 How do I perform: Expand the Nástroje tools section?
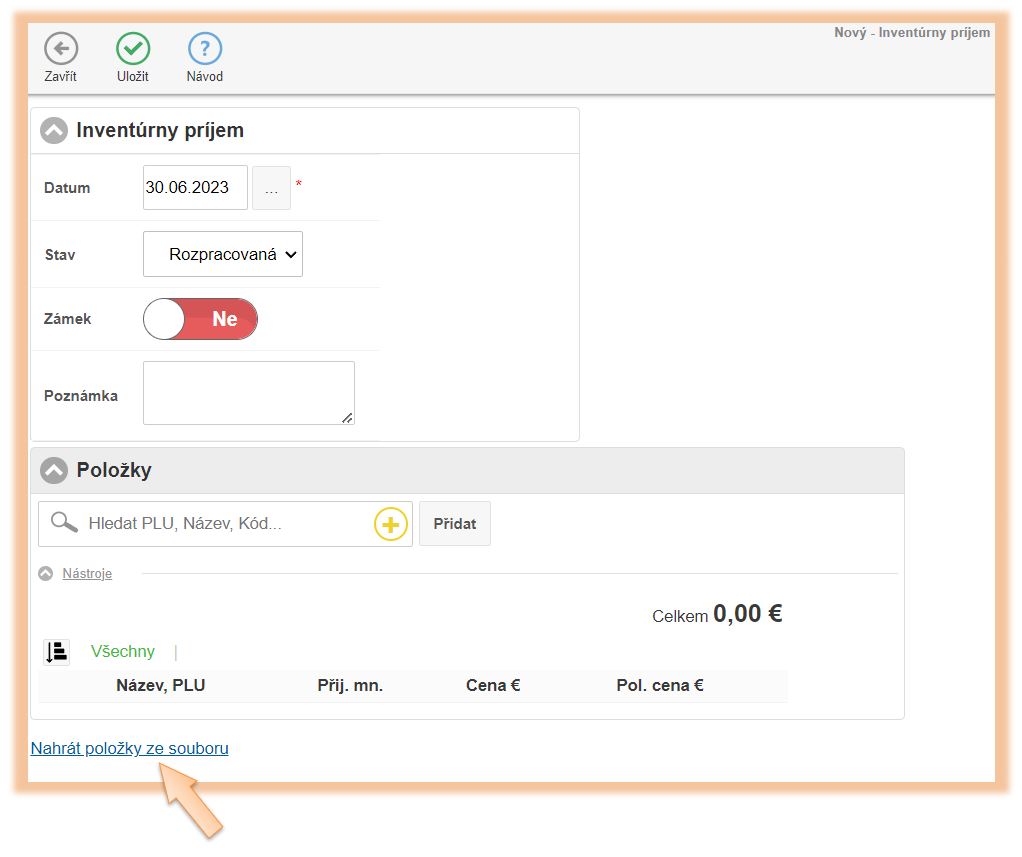[87, 574]
